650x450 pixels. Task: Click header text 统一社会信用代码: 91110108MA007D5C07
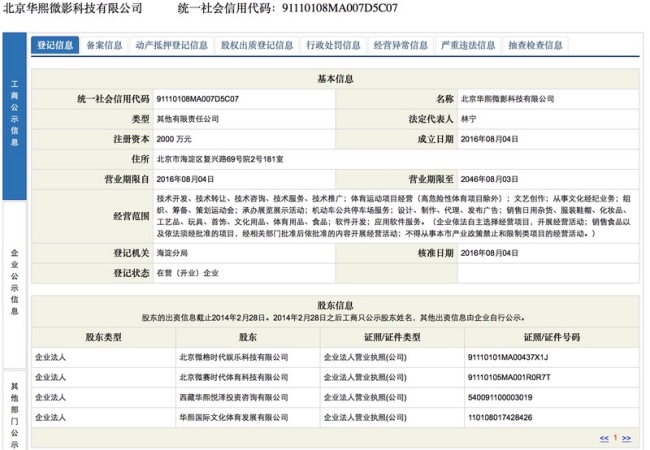click(288, 8)
